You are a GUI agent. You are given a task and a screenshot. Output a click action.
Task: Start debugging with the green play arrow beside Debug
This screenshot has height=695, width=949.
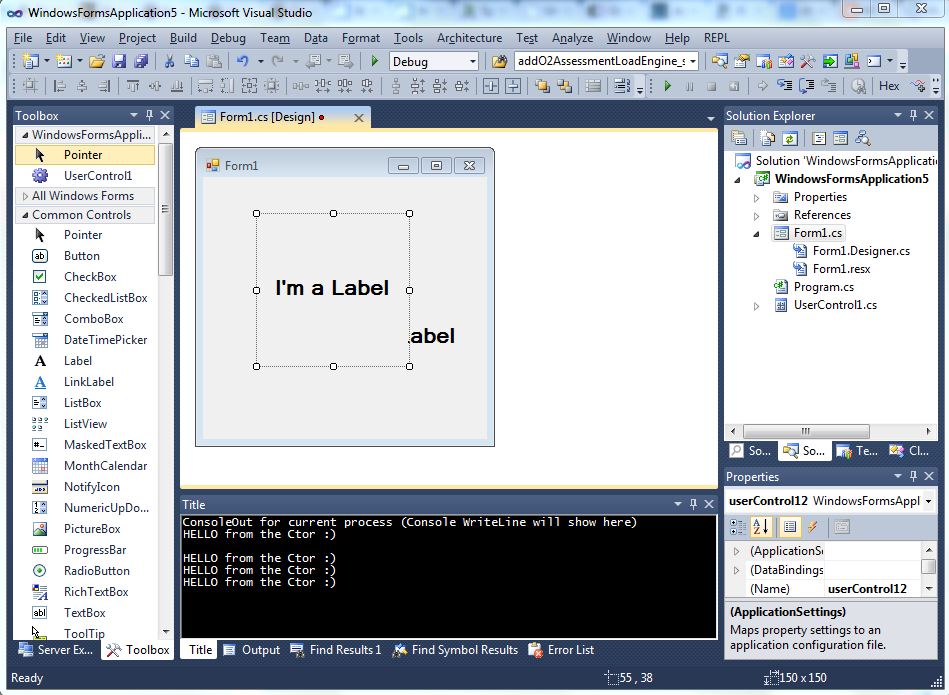375,61
